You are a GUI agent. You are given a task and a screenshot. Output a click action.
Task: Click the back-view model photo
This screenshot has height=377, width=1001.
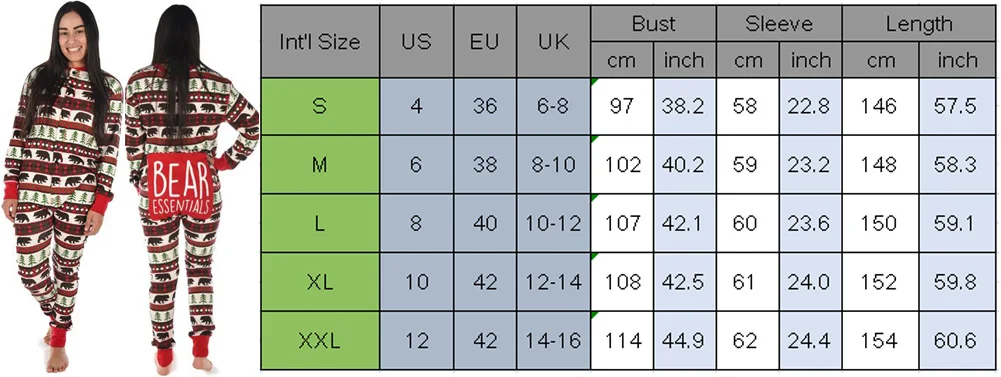pos(190,189)
